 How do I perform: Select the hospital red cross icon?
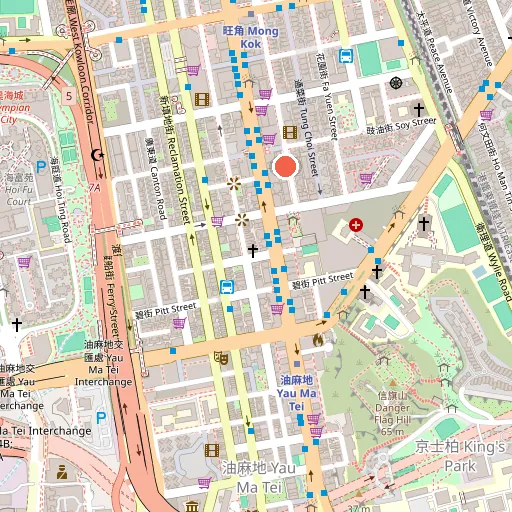[356, 225]
